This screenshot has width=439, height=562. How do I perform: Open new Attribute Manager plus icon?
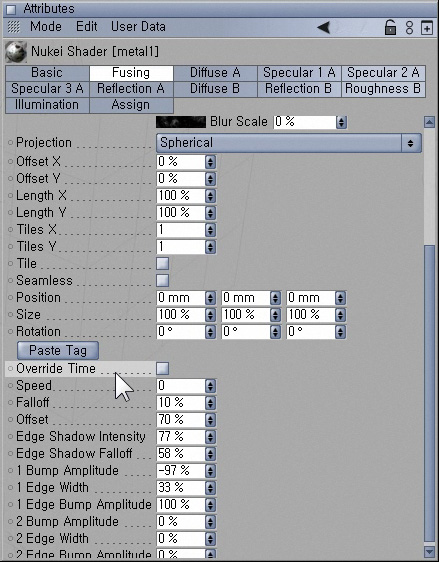click(426, 28)
